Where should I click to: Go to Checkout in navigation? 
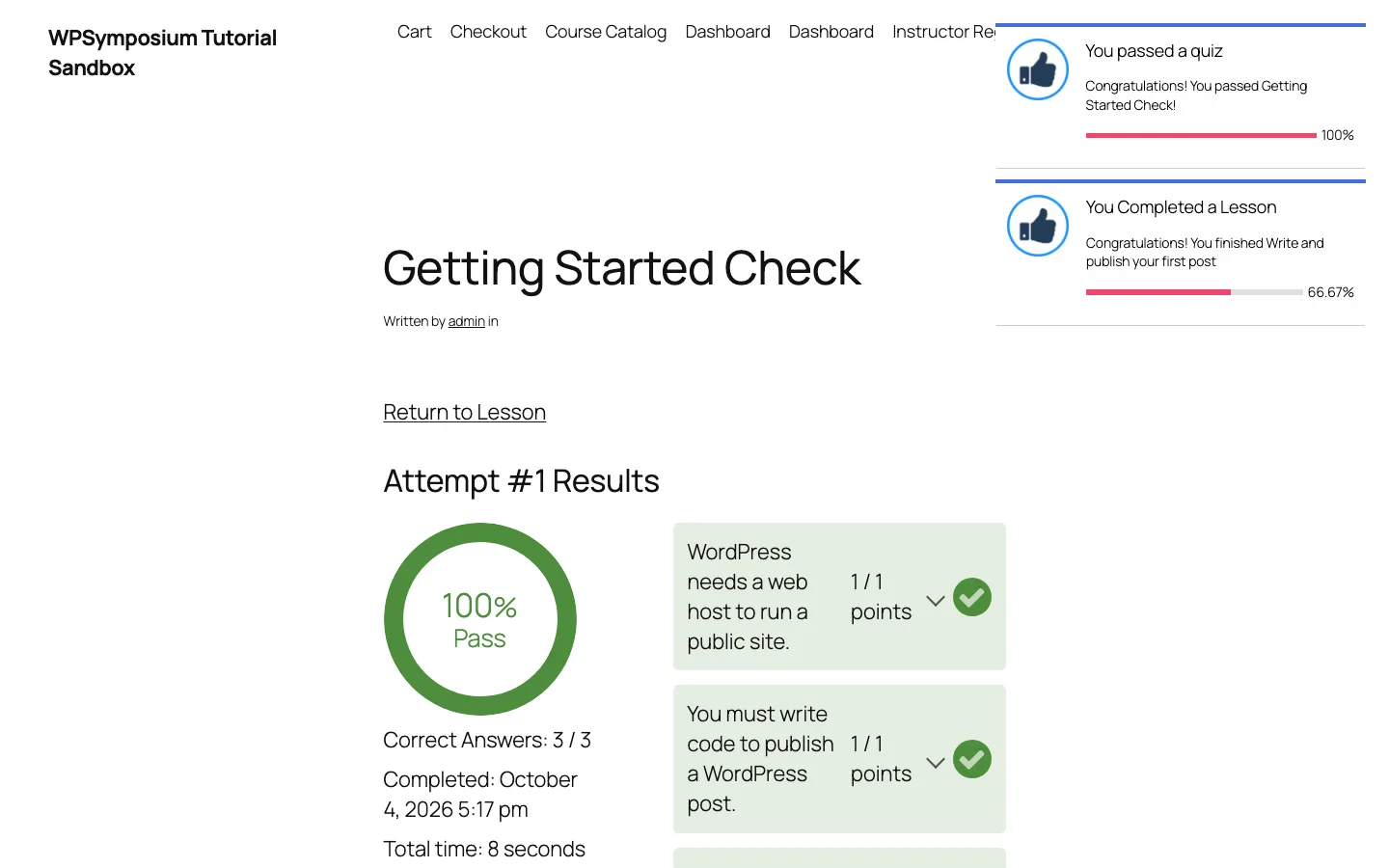[488, 32]
